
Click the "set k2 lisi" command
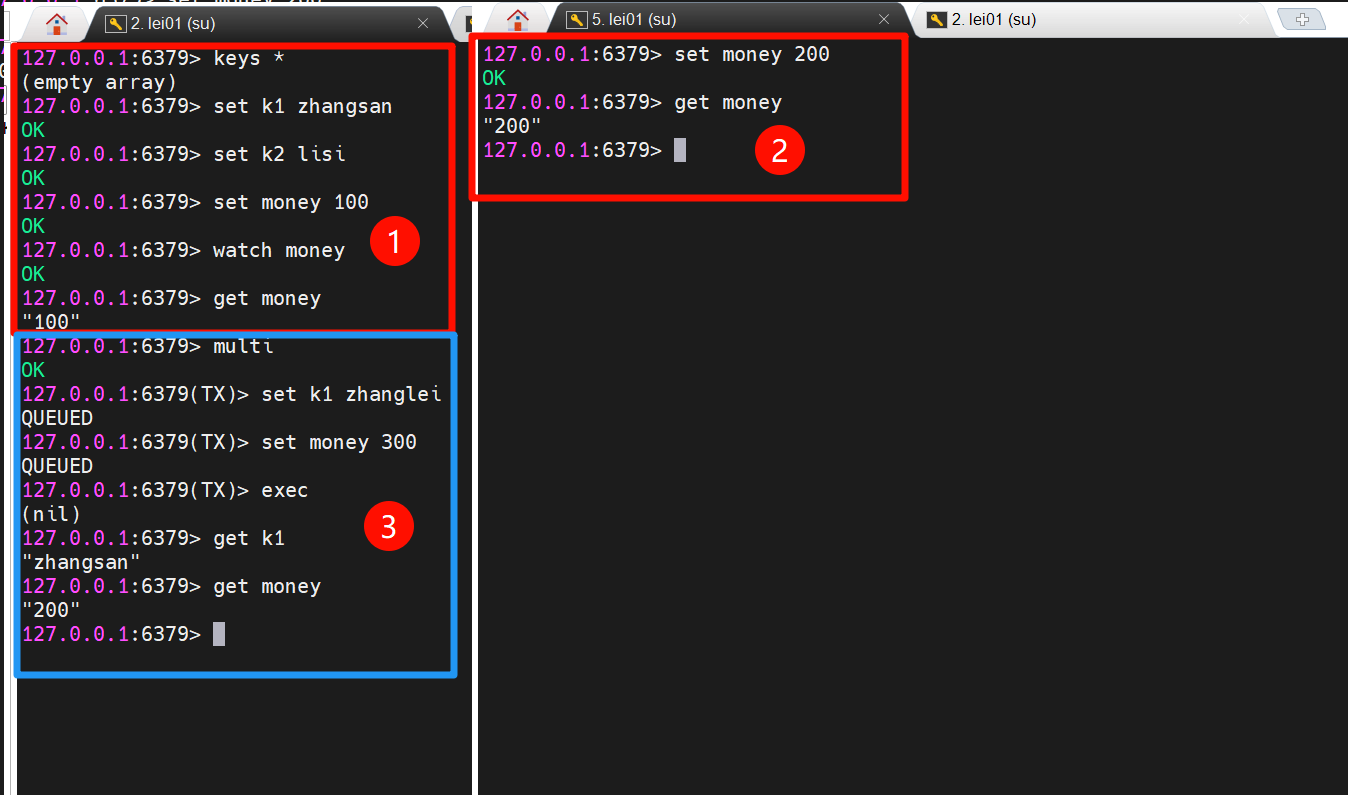click(x=279, y=154)
